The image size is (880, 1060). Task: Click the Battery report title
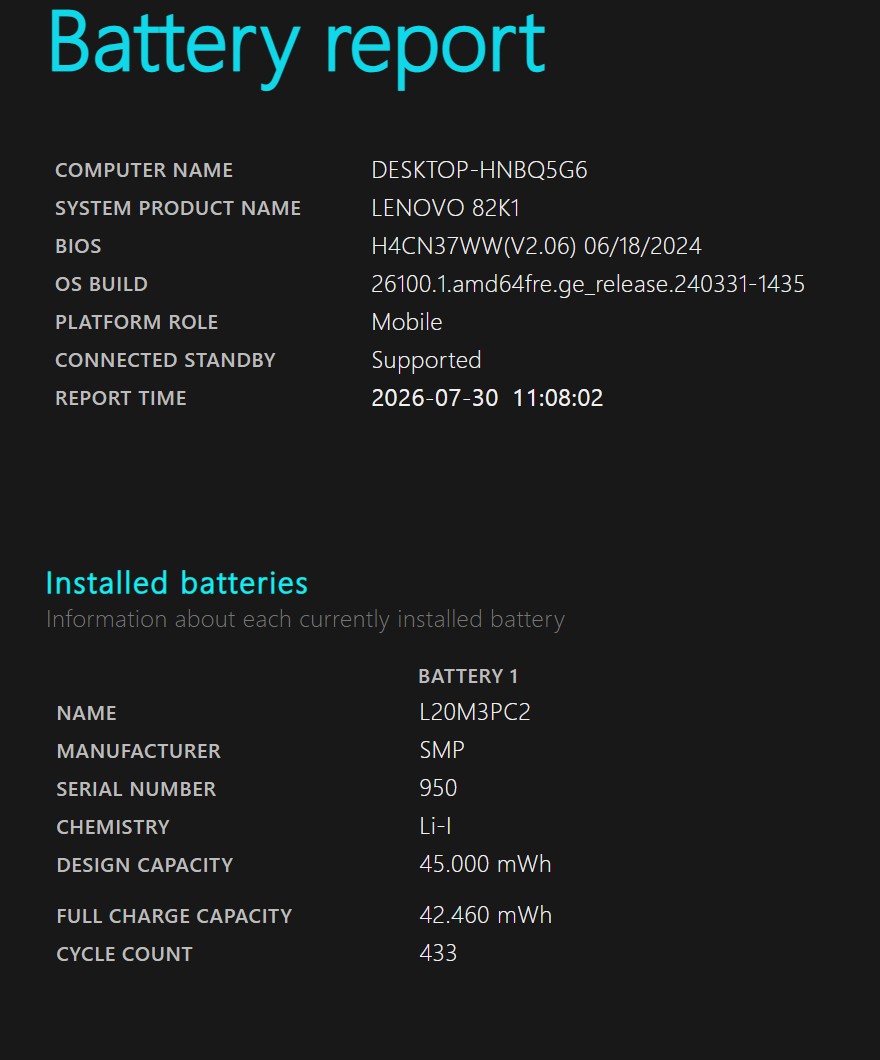(297, 46)
